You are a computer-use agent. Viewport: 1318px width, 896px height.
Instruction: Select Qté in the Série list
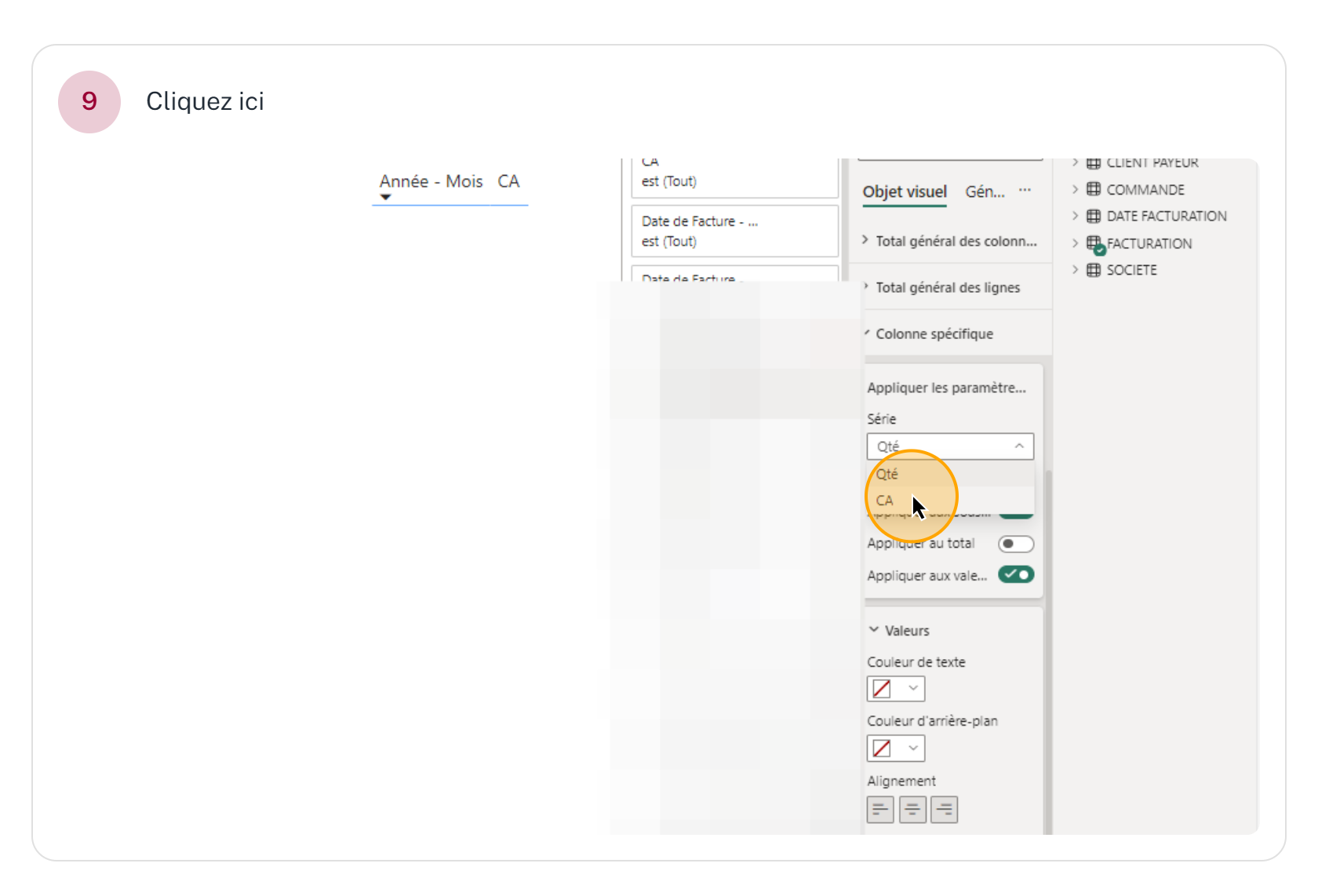coord(887,474)
